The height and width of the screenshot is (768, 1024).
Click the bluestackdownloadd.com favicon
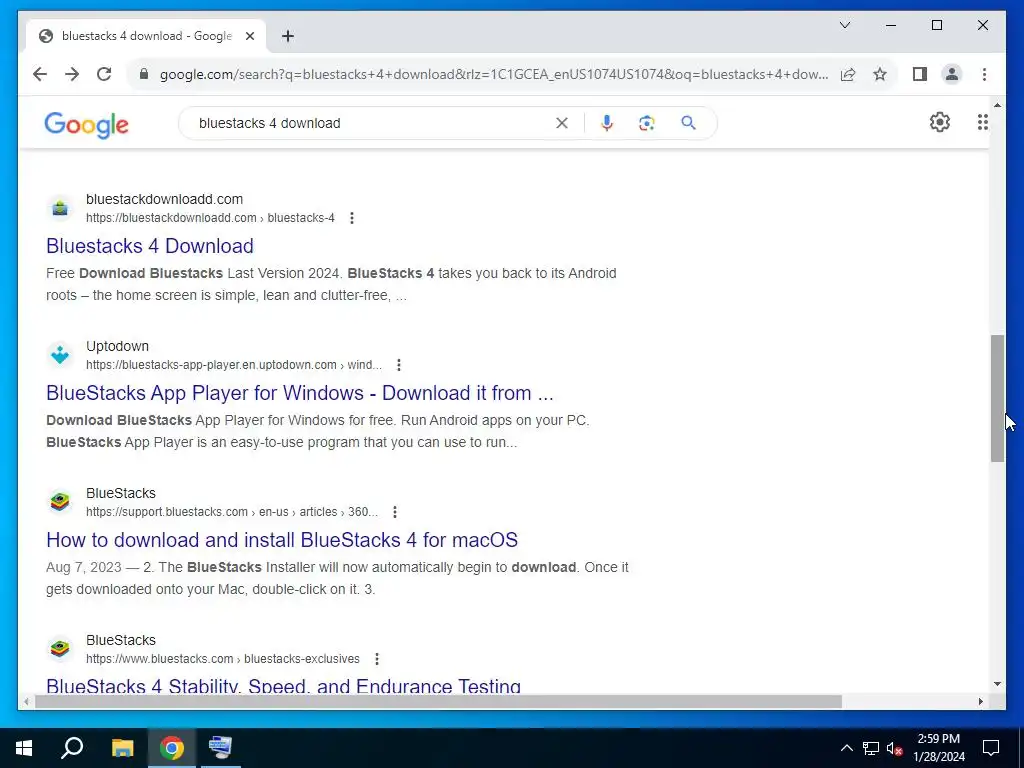point(60,208)
